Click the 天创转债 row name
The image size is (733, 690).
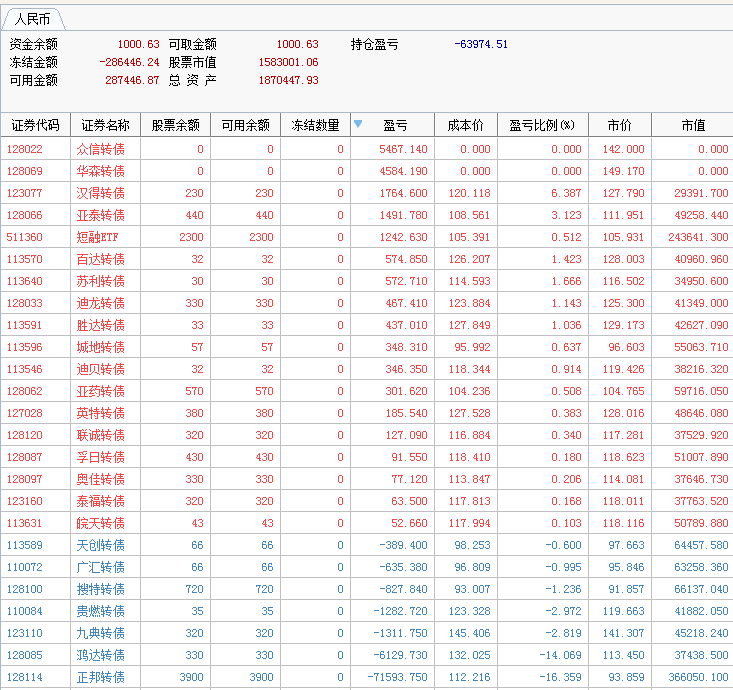pos(100,545)
